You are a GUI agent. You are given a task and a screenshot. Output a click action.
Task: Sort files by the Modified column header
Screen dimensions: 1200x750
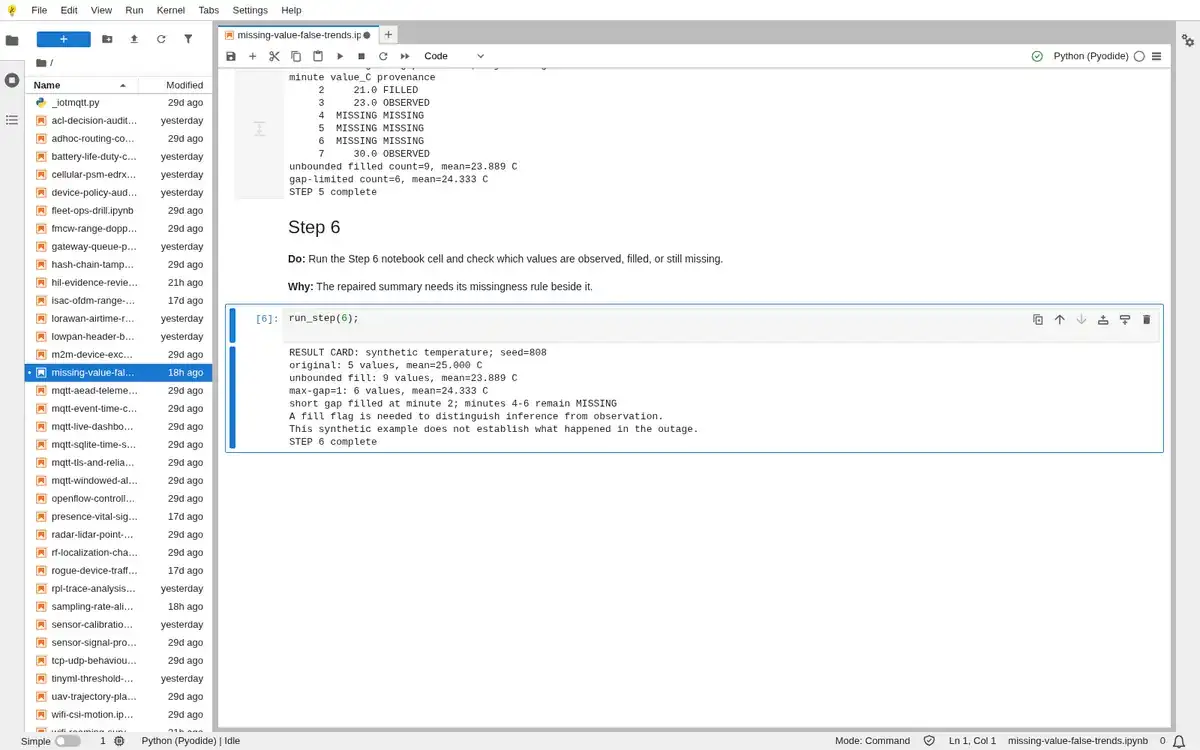tap(174, 85)
